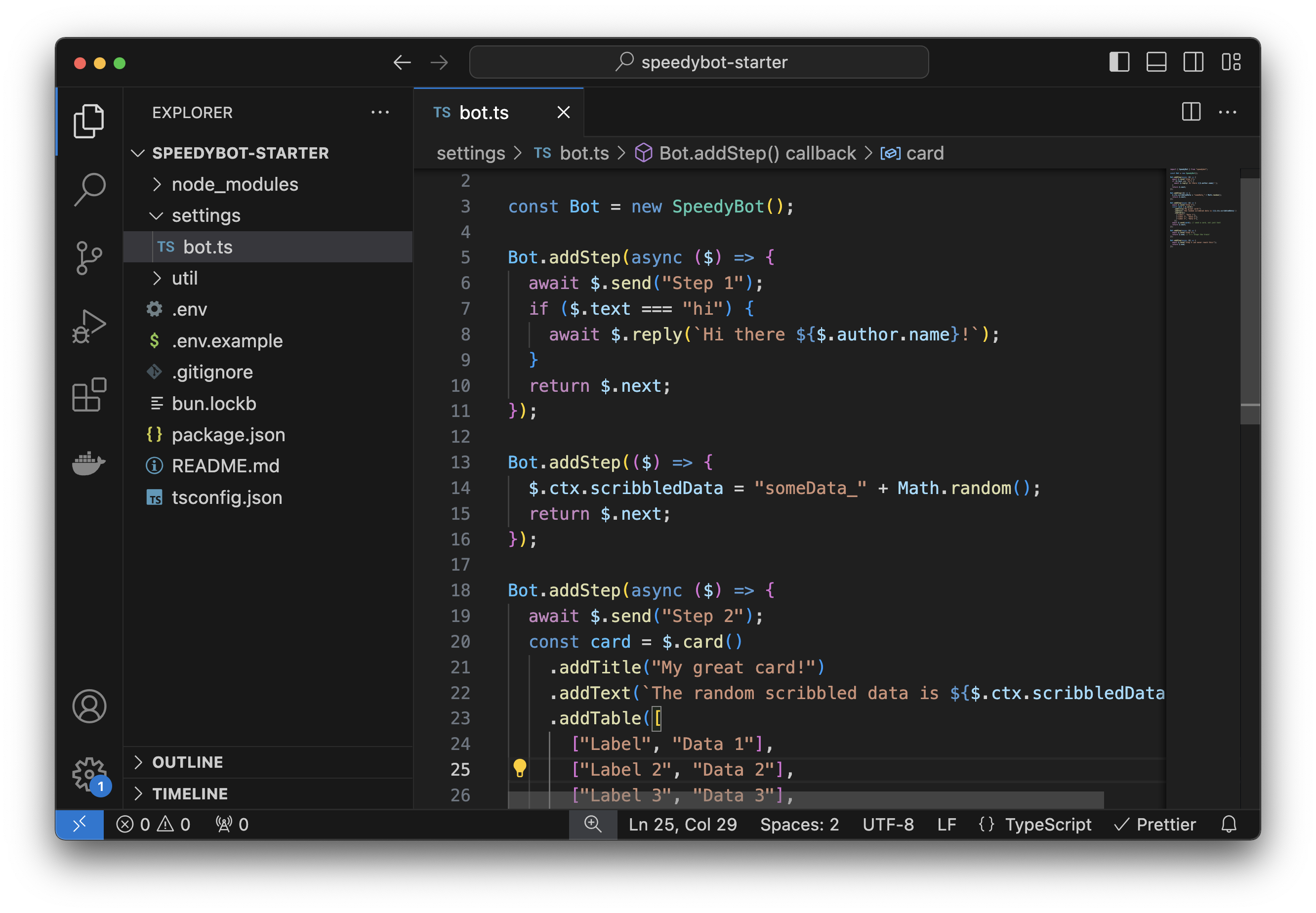Click the split editor right icon
This screenshot has height=913, width=1316.
tap(1191, 112)
